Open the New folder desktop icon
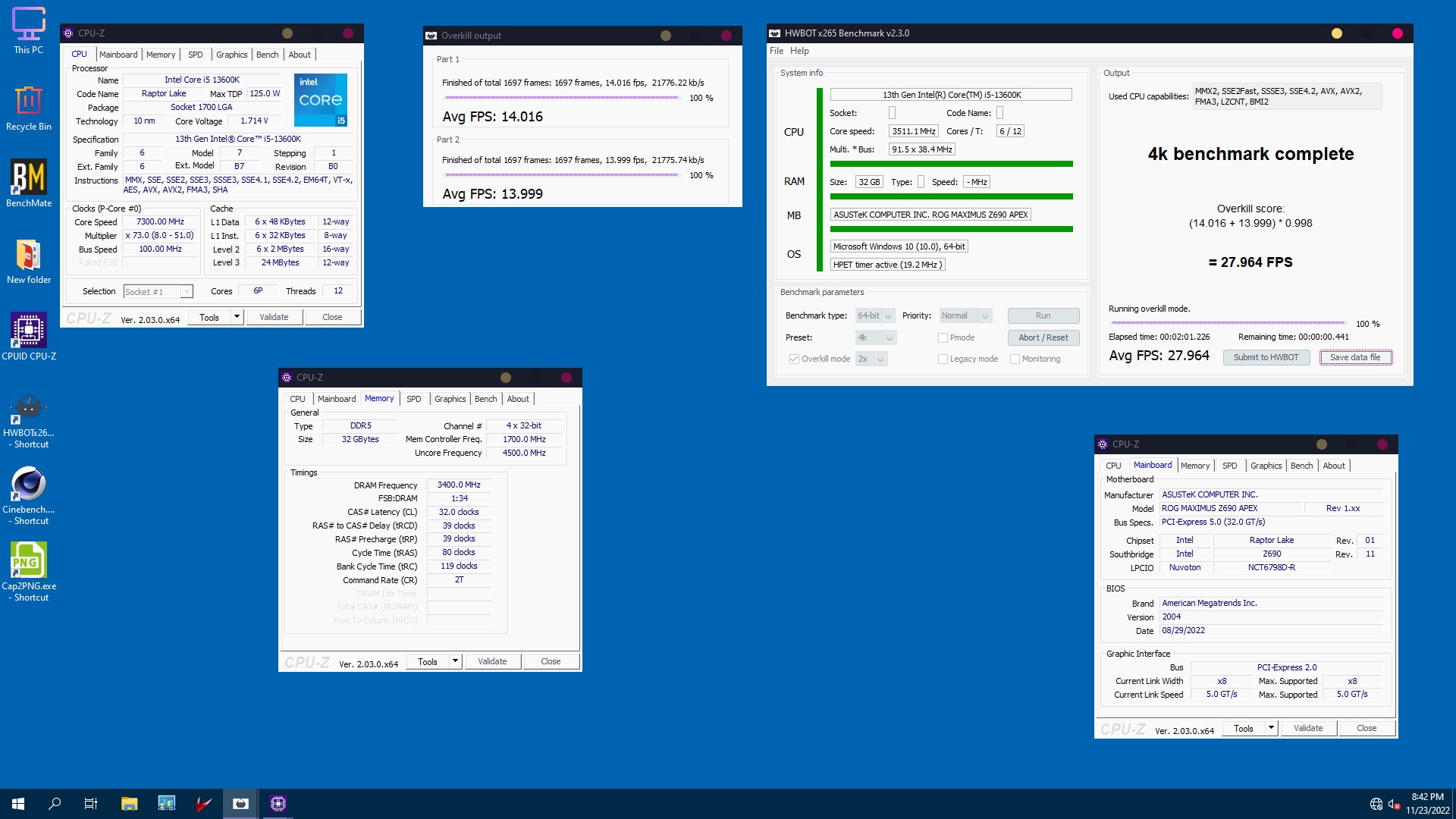The width and height of the screenshot is (1456, 819). [29, 261]
